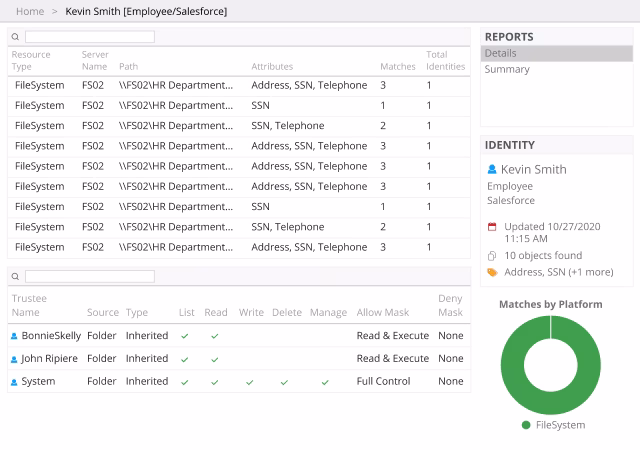Click the copy icon beside 10 objects found
The image size is (640, 450).
[x=492, y=256]
